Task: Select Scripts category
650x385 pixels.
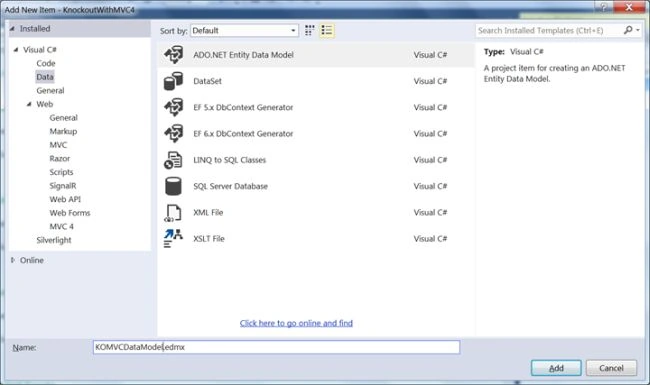Action: point(61,172)
